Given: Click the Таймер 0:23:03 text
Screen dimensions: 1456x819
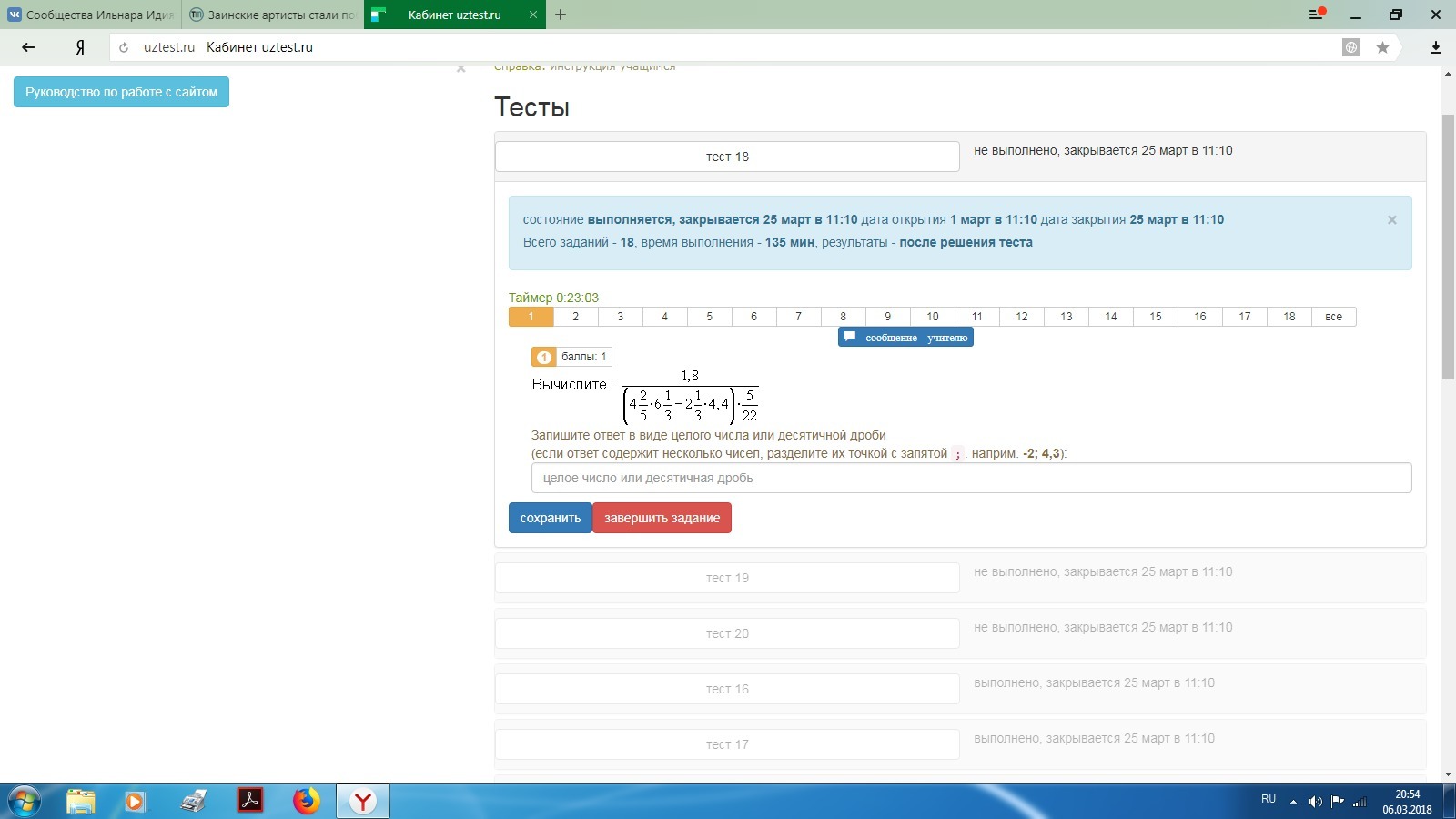Looking at the screenshot, I should click(x=553, y=298).
